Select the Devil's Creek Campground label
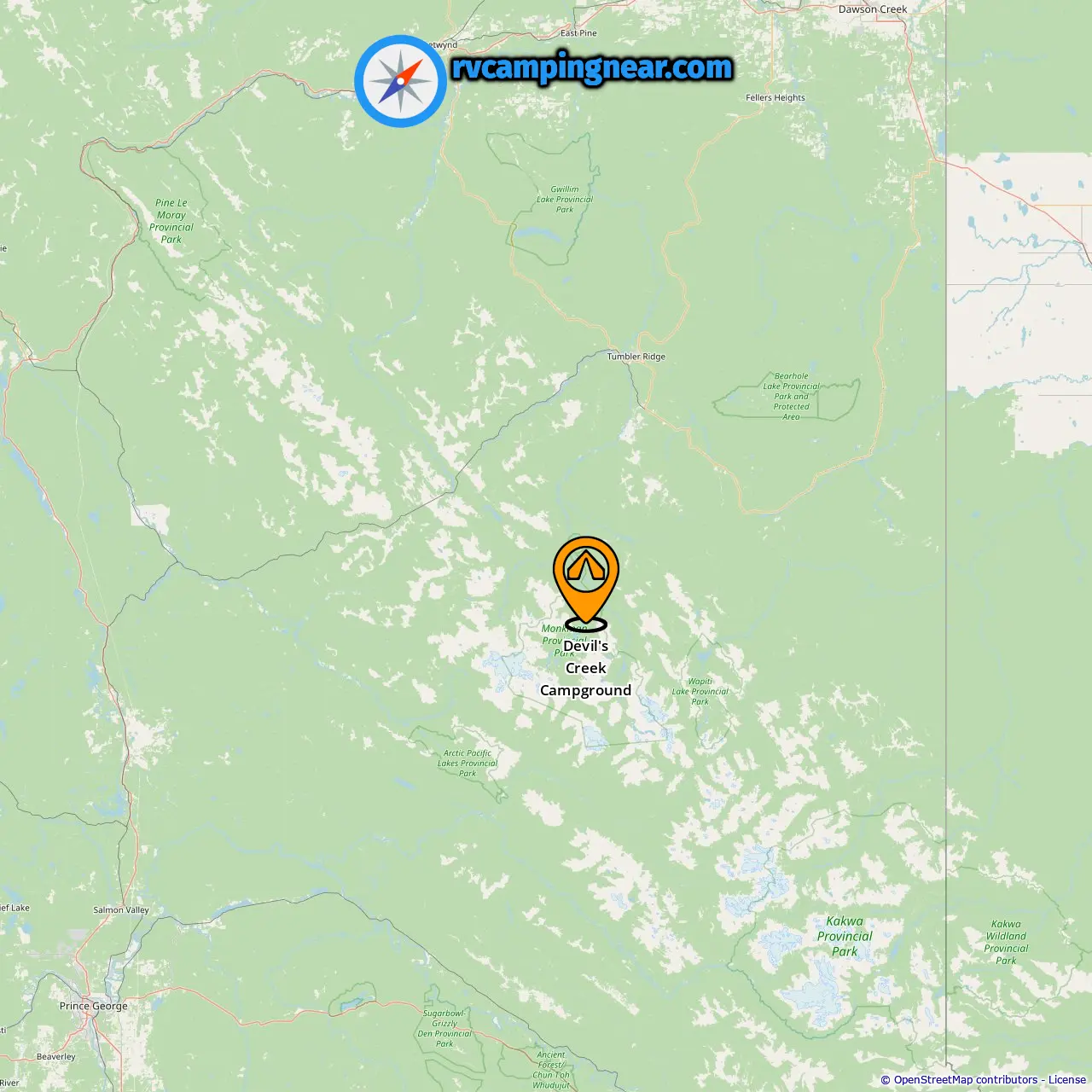Image resolution: width=1092 pixels, height=1092 pixels. [x=586, y=668]
